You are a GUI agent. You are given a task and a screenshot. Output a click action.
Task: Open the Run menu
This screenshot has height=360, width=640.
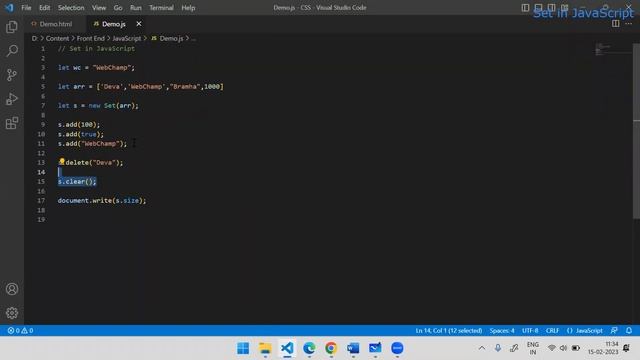click(136, 8)
